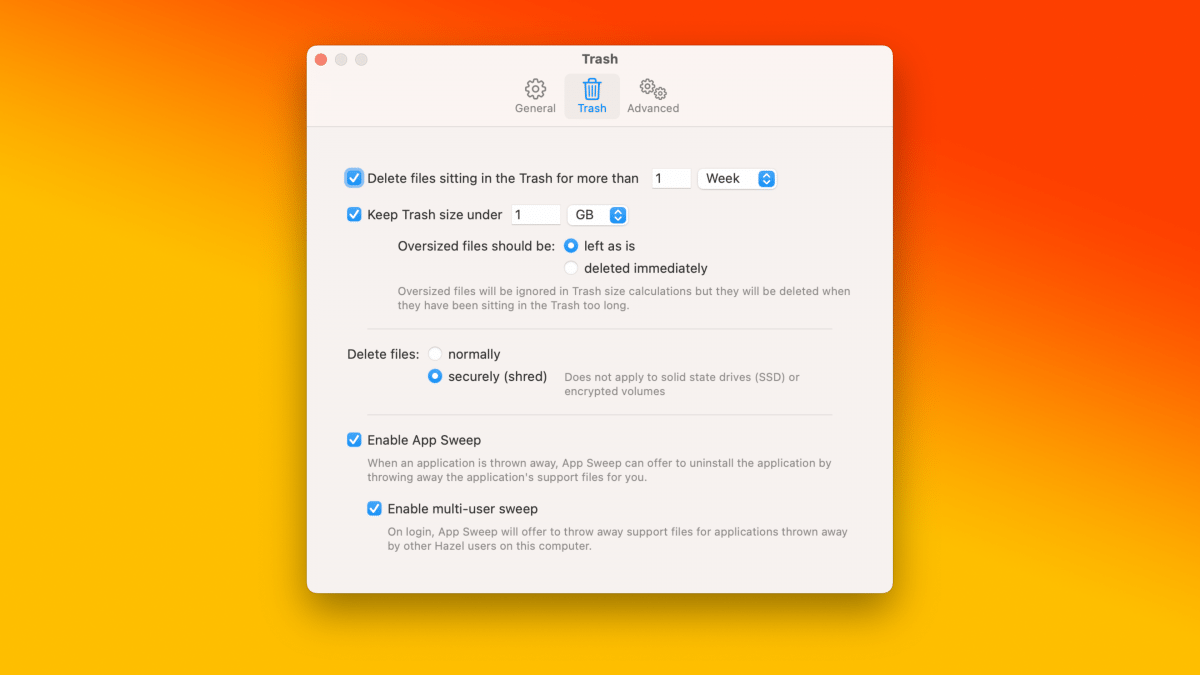Click the App Sweep uninstall description text
The height and width of the screenshot is (675, 1200).
tap(599, 470)
